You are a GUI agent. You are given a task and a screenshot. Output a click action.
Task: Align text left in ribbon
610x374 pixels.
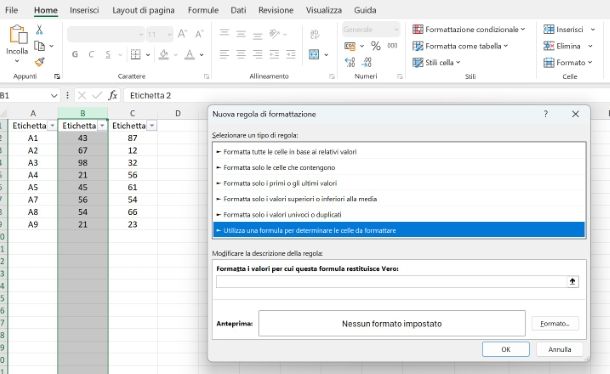pyautogui.click(x=224, y=54)
